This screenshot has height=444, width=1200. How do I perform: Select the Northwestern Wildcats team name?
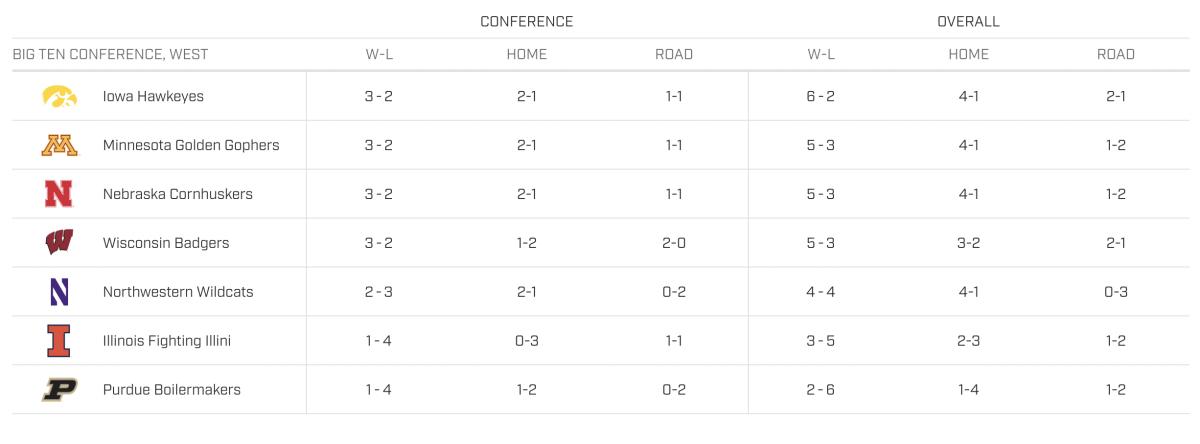178,292
